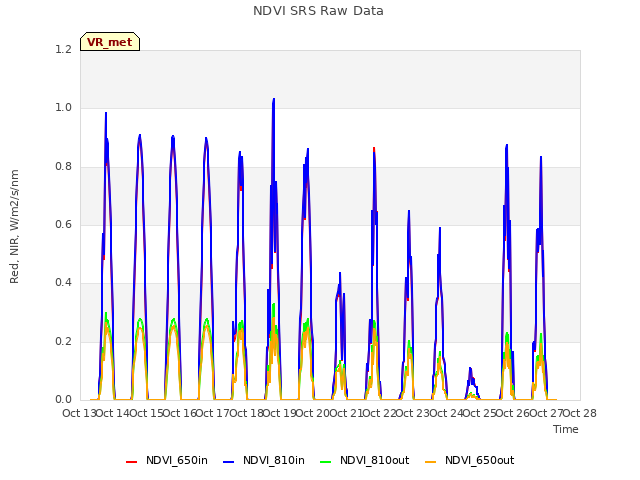Click the y-axis tick label 0.0

64,400
